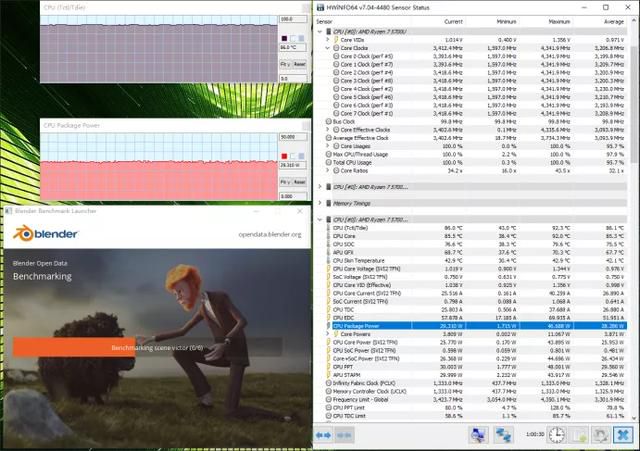Expand the Core Powers row
The width and height of the screenshot is (640, 451).
click(327, 334)
